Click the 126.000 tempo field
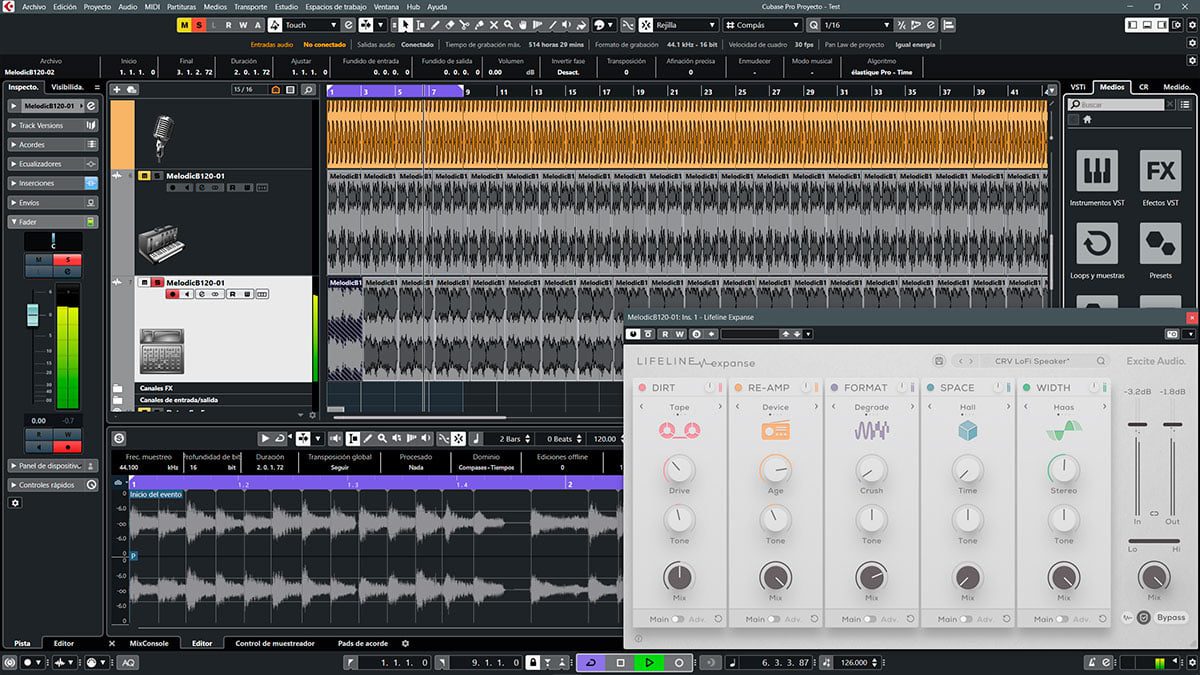The height and width of the screenshot is (675, 1200). click(x=853, y=662)
